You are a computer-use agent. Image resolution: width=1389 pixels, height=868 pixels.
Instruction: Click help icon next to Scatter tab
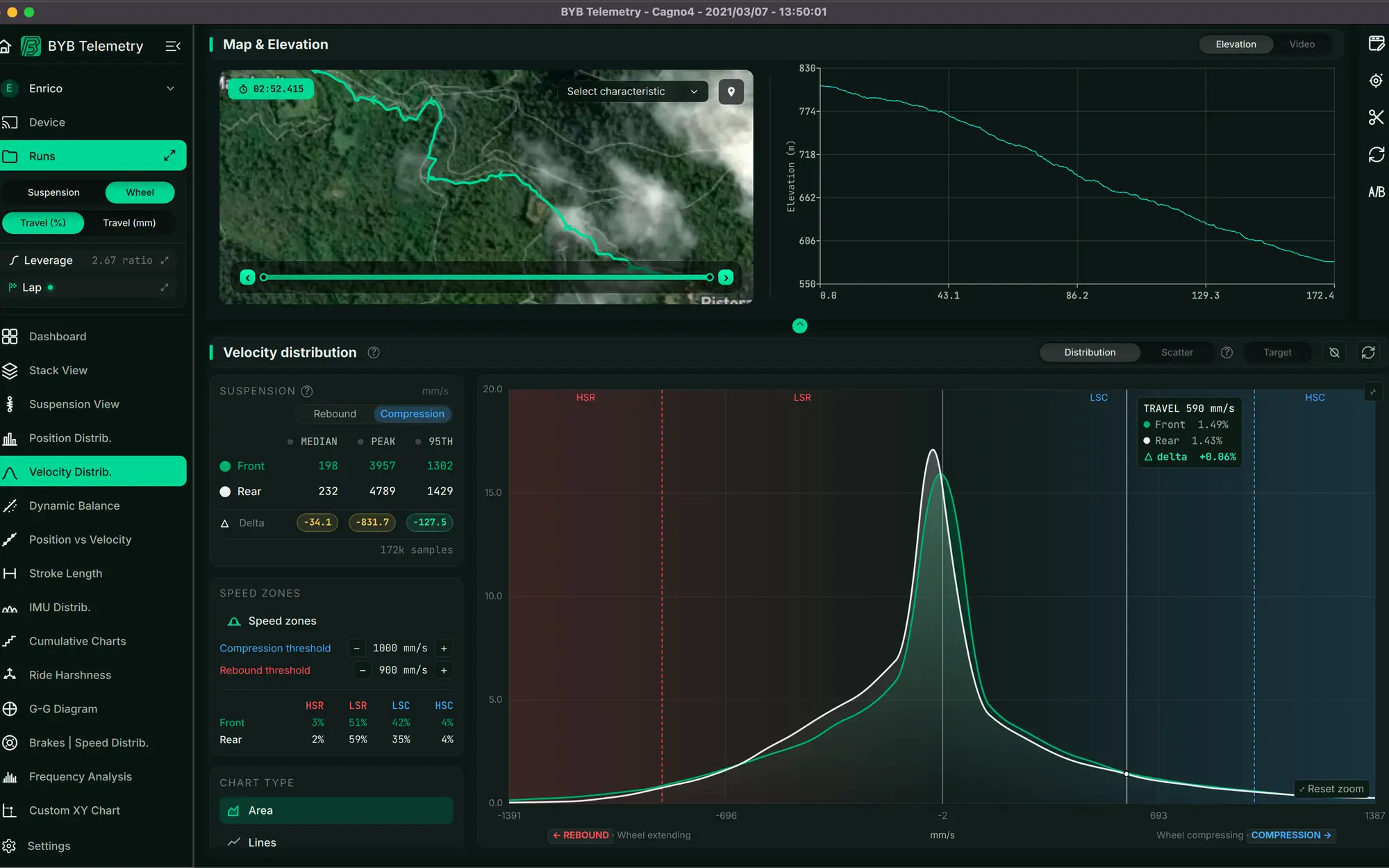point(1226,353)
